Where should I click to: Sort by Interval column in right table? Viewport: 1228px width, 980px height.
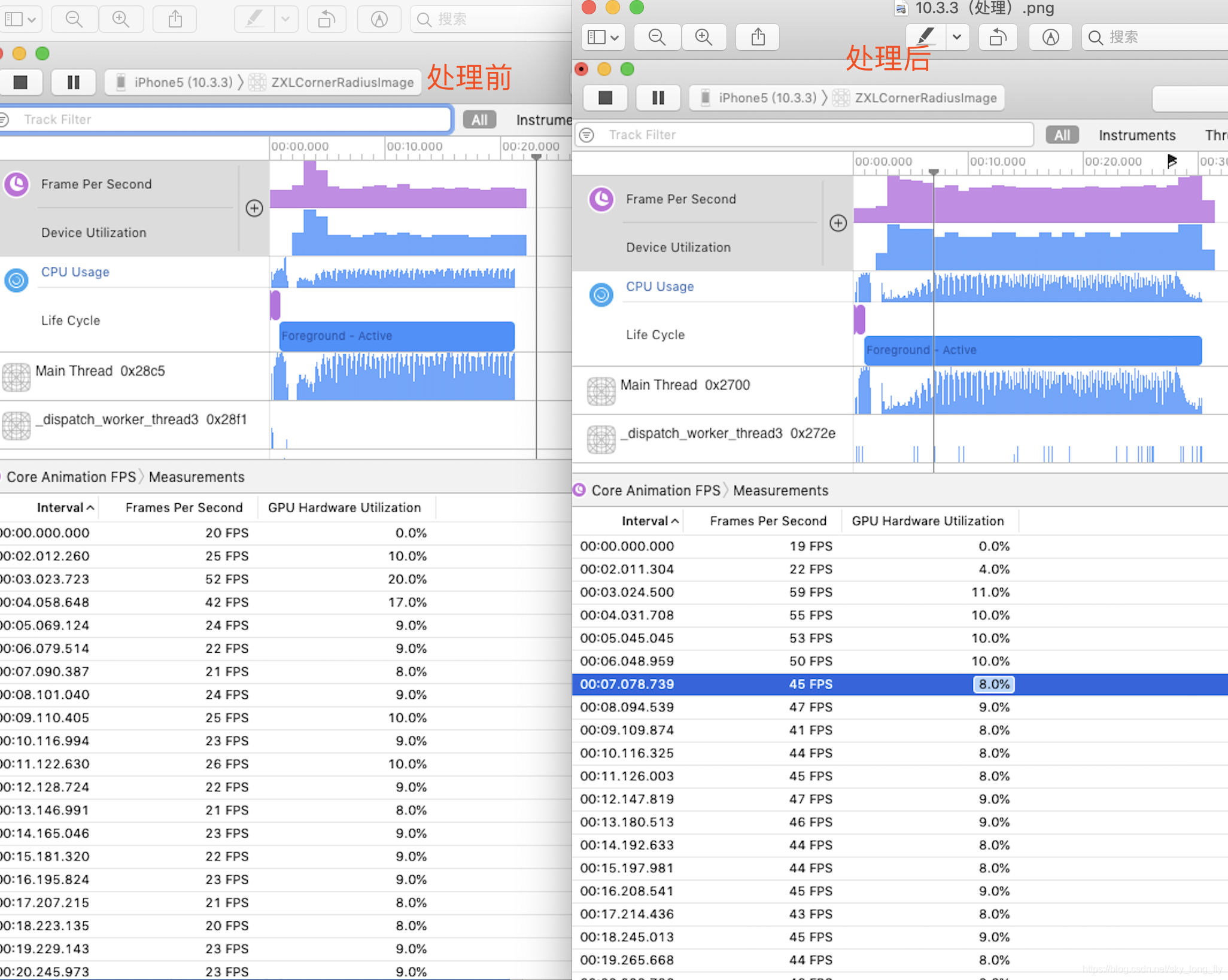[650, 521]
